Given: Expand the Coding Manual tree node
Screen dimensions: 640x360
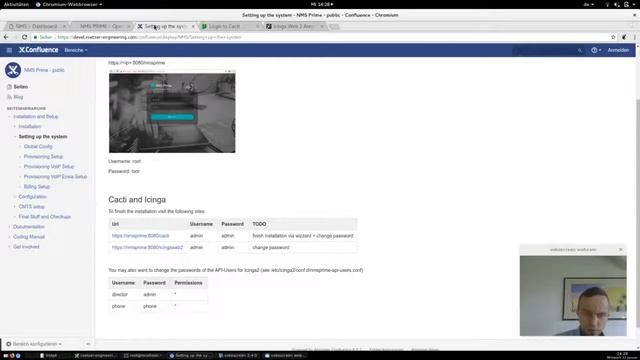Looking at the screenshot, I should [9, 237].
